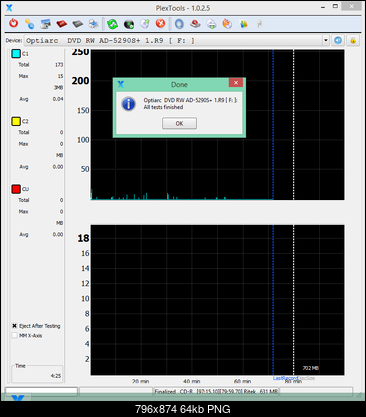Image resolution: width=366 pixels, height=417 pixels.
Task: Click the red disc on tray icon
Action: pyautogui.click(x=195, y=24)
